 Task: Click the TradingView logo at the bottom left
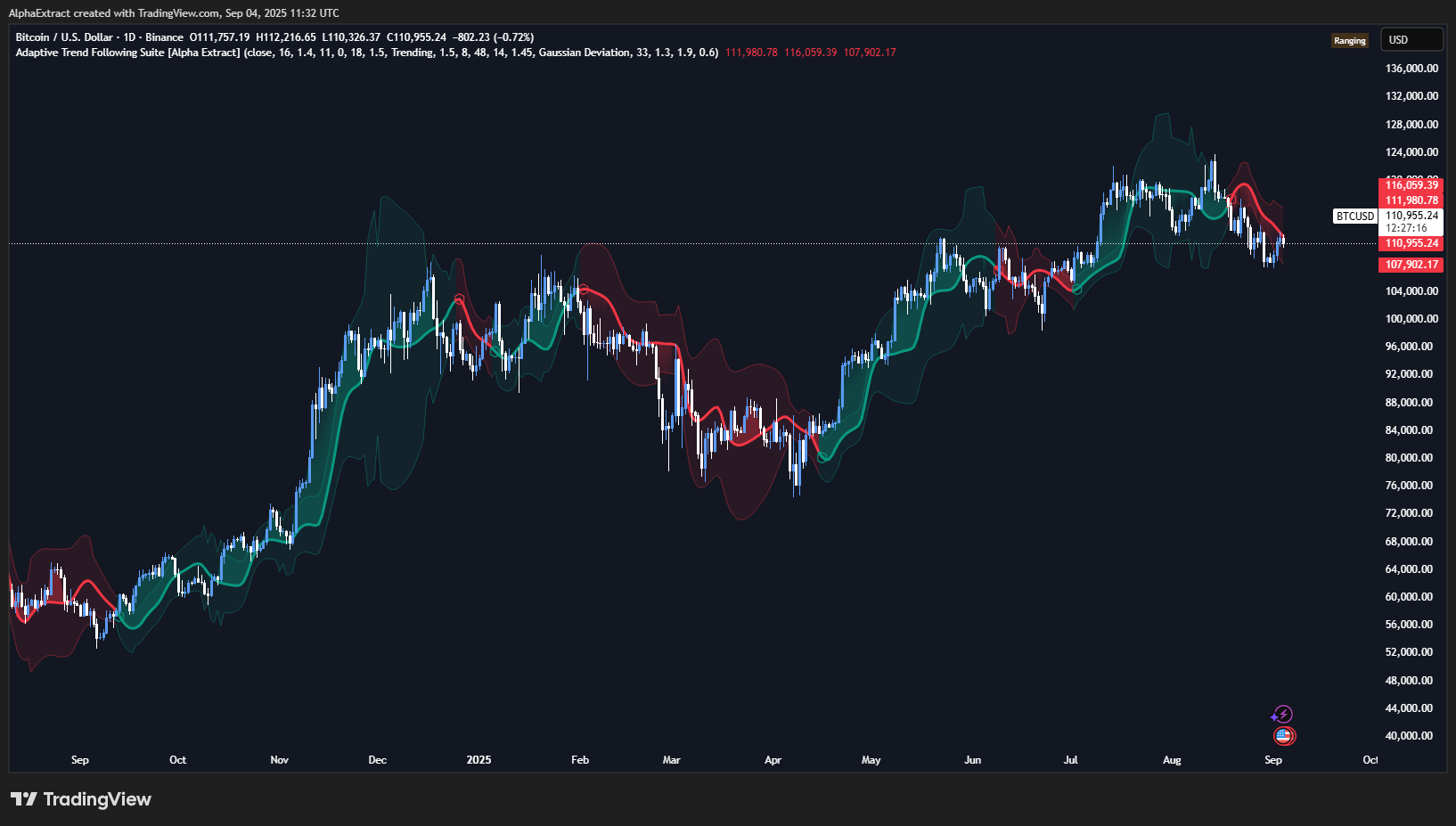(81, 799)
